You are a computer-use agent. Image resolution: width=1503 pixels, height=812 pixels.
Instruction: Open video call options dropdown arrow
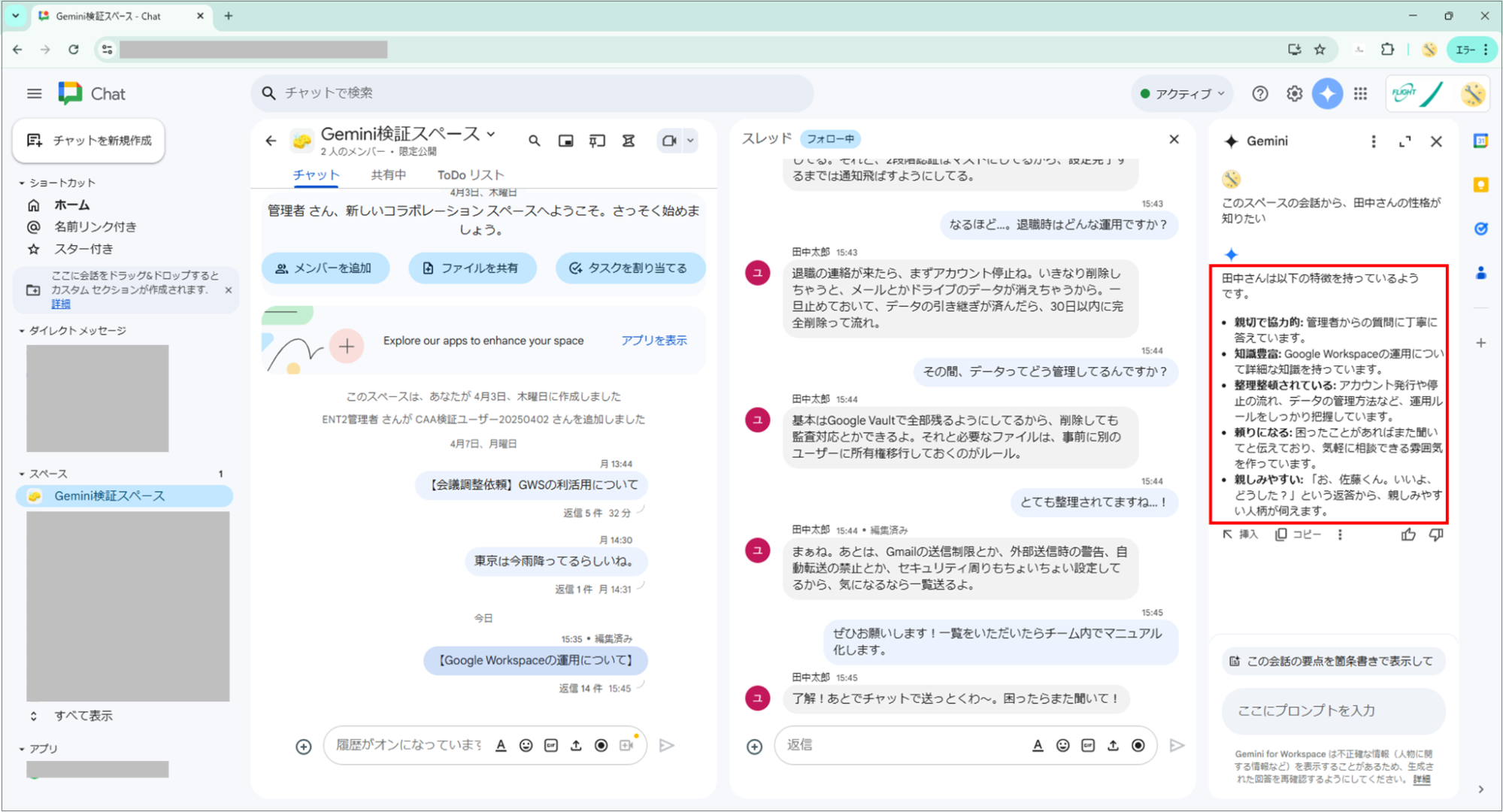click(x=690, y=141)
